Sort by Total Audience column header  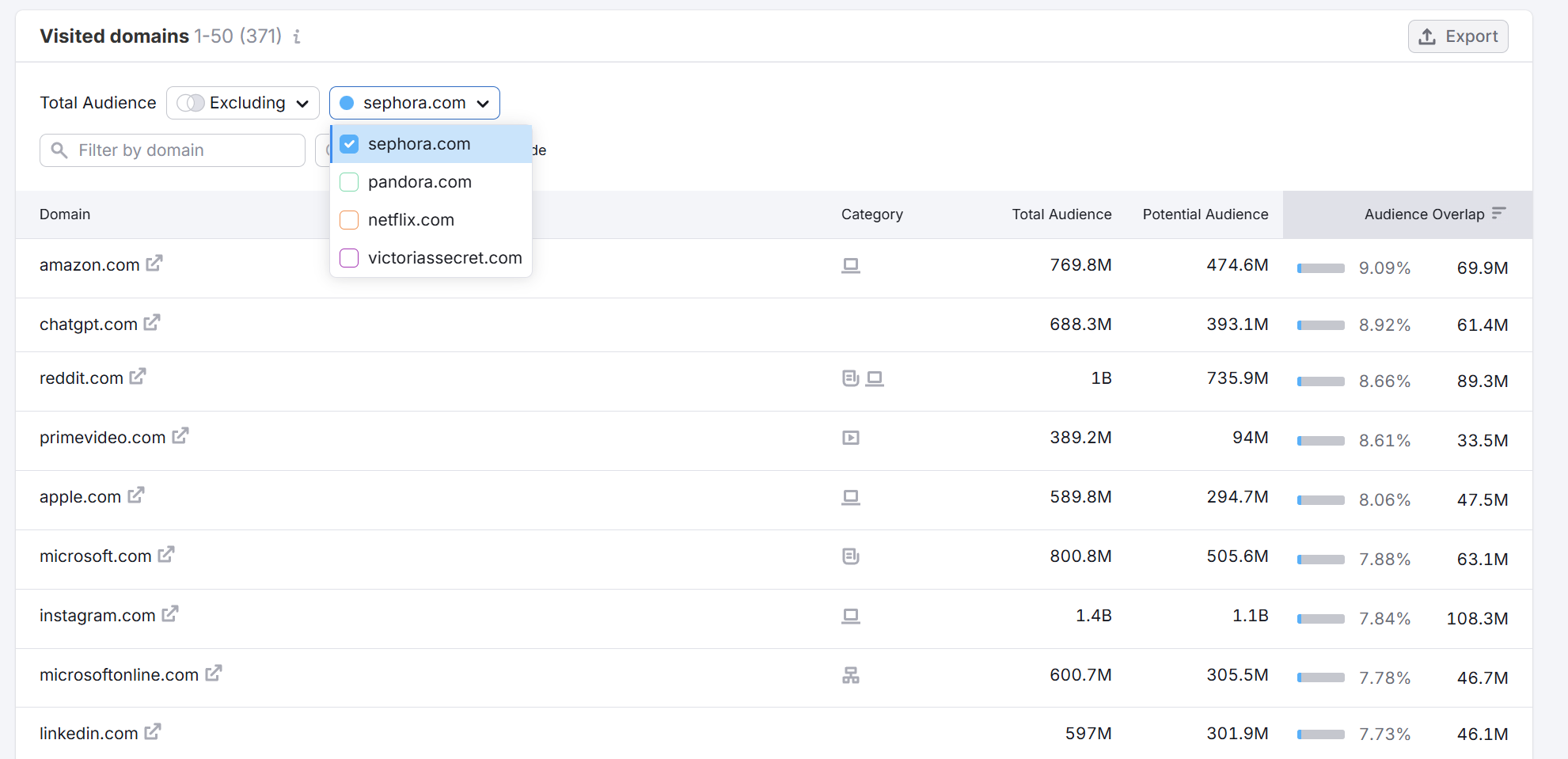pos(1061,214)
